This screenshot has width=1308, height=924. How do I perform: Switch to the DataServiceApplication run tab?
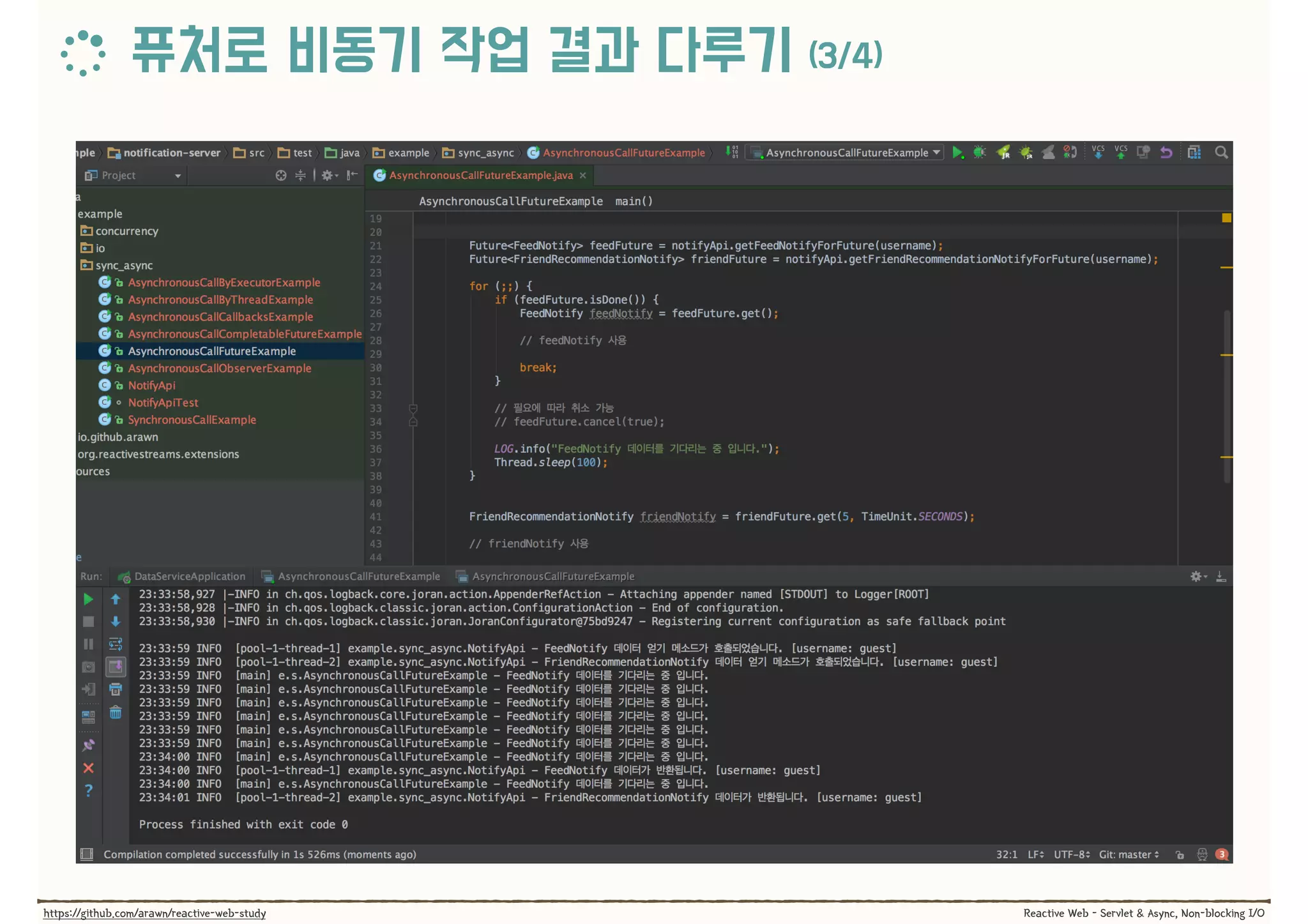189,577
